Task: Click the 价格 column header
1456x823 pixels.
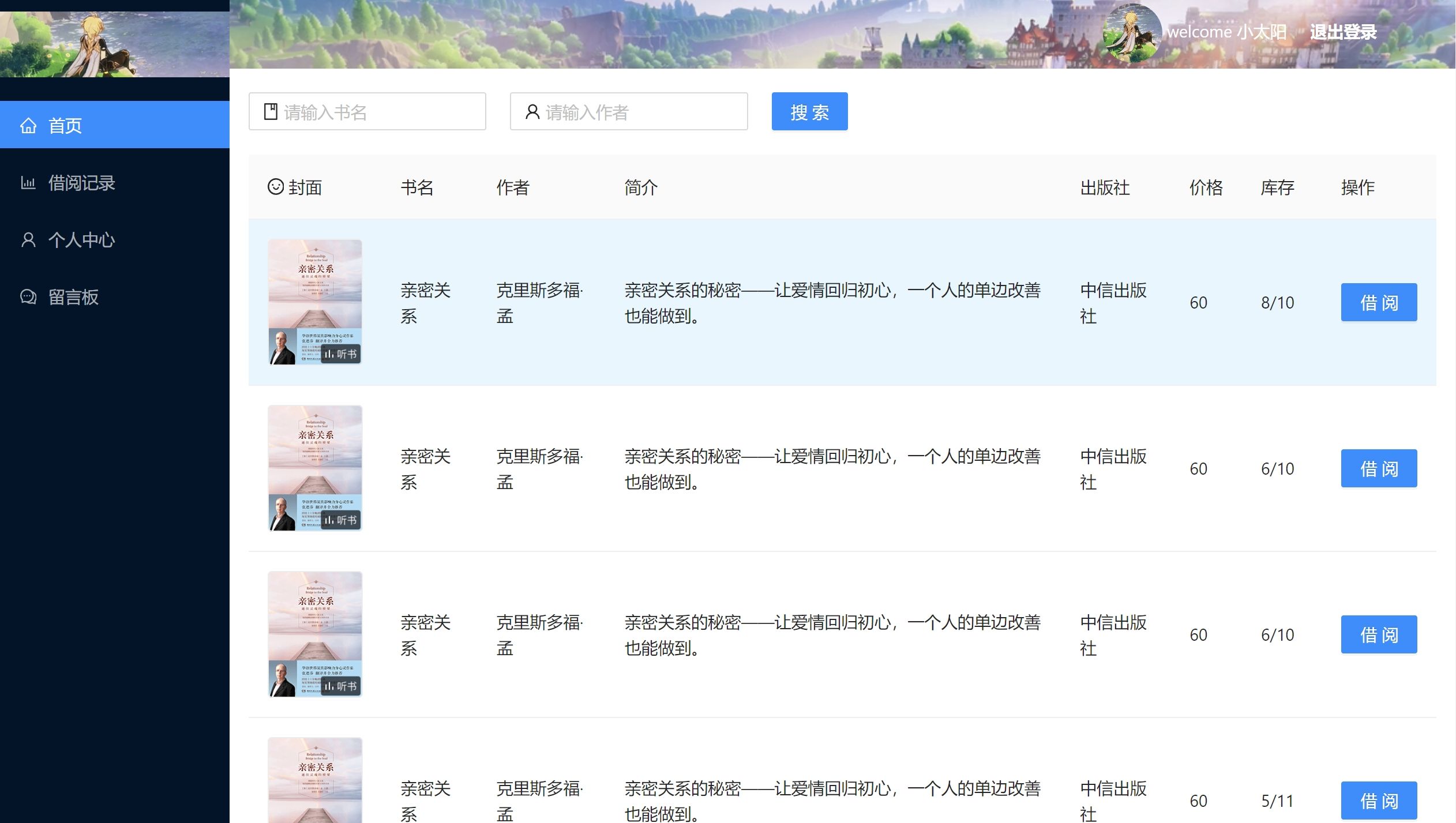Action: [x=1206, y=187]
